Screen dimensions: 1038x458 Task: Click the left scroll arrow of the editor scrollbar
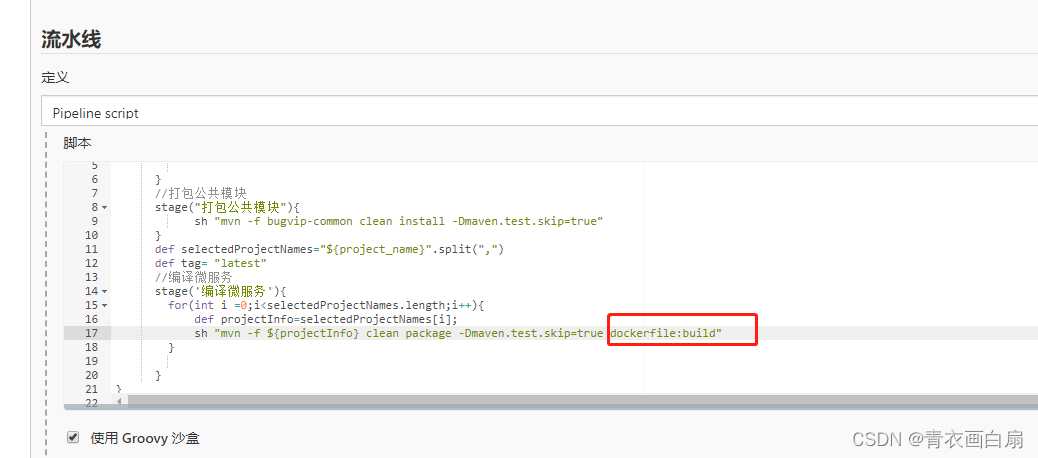[x=119, y=400]
